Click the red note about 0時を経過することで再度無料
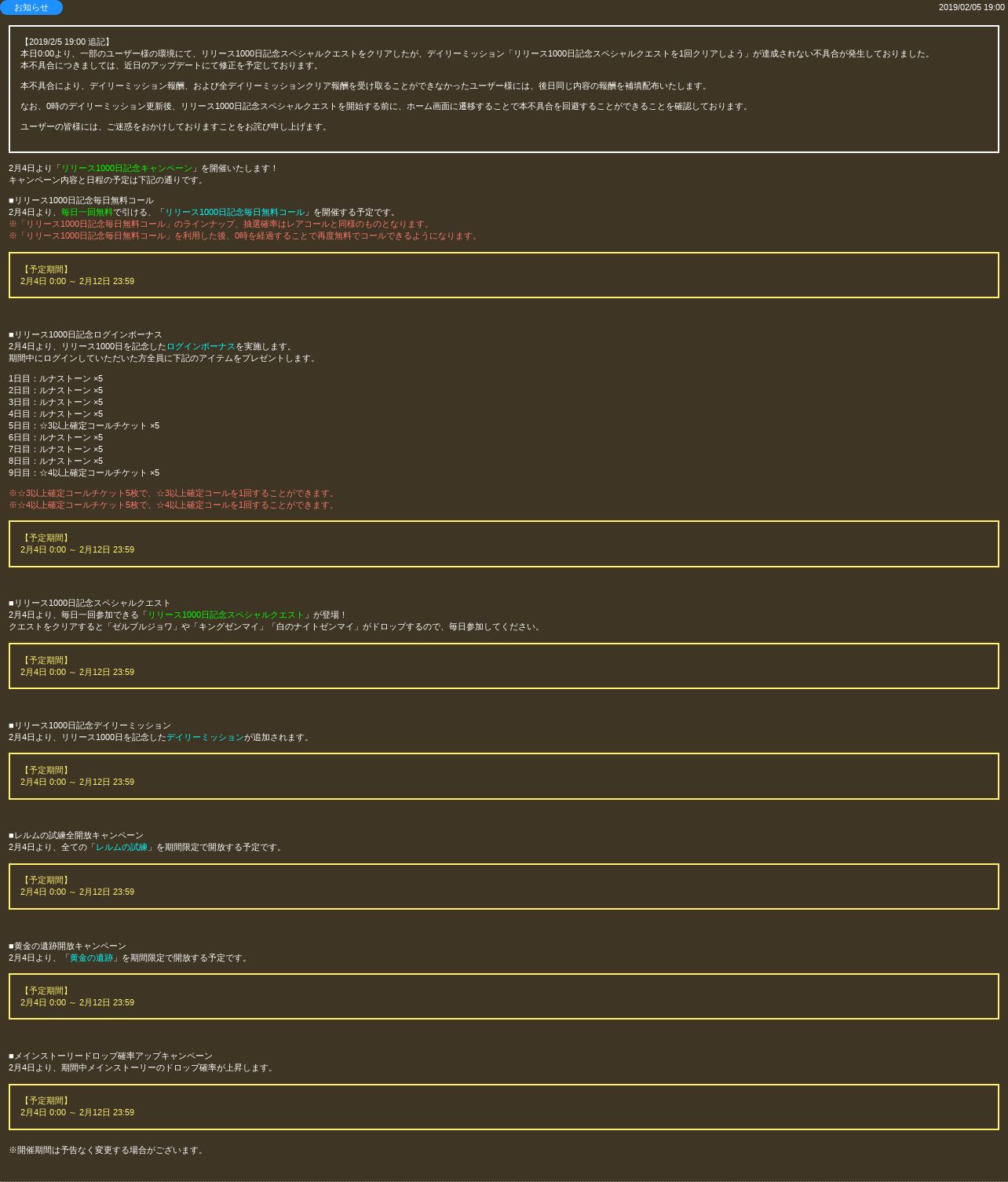This screenshot has height=1182, width=1008. coord(244,235)
